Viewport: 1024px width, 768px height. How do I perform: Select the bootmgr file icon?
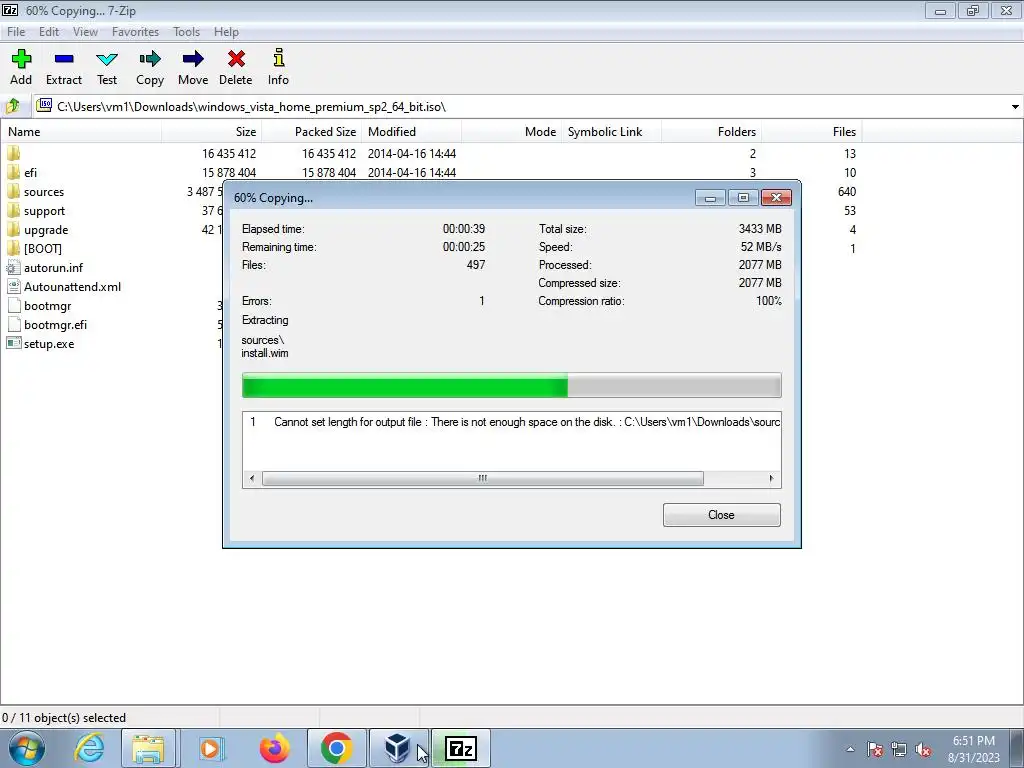(x=13, y=306)
